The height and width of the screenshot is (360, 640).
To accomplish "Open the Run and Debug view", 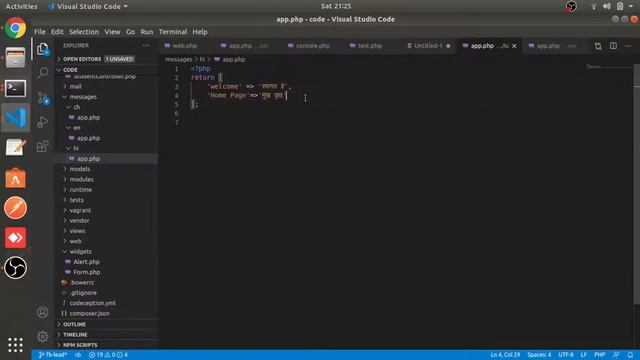I will pos(43,122).
